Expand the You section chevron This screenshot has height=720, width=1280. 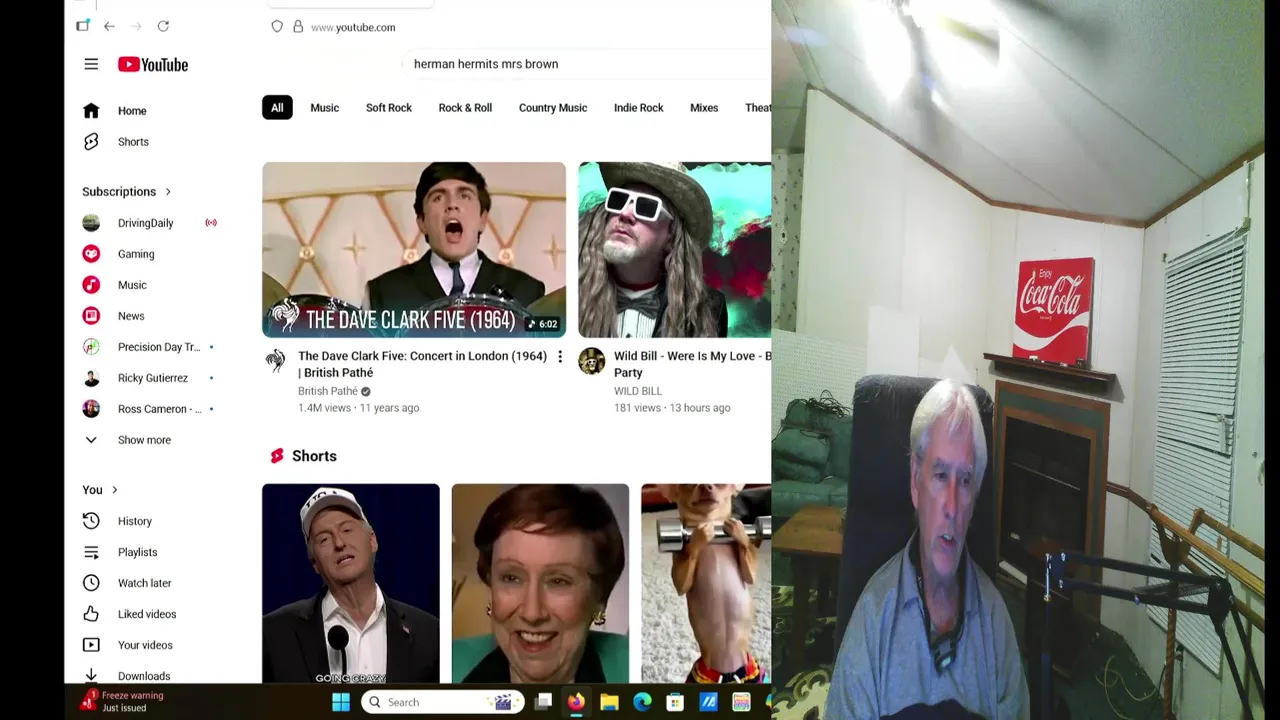[114, 490]
